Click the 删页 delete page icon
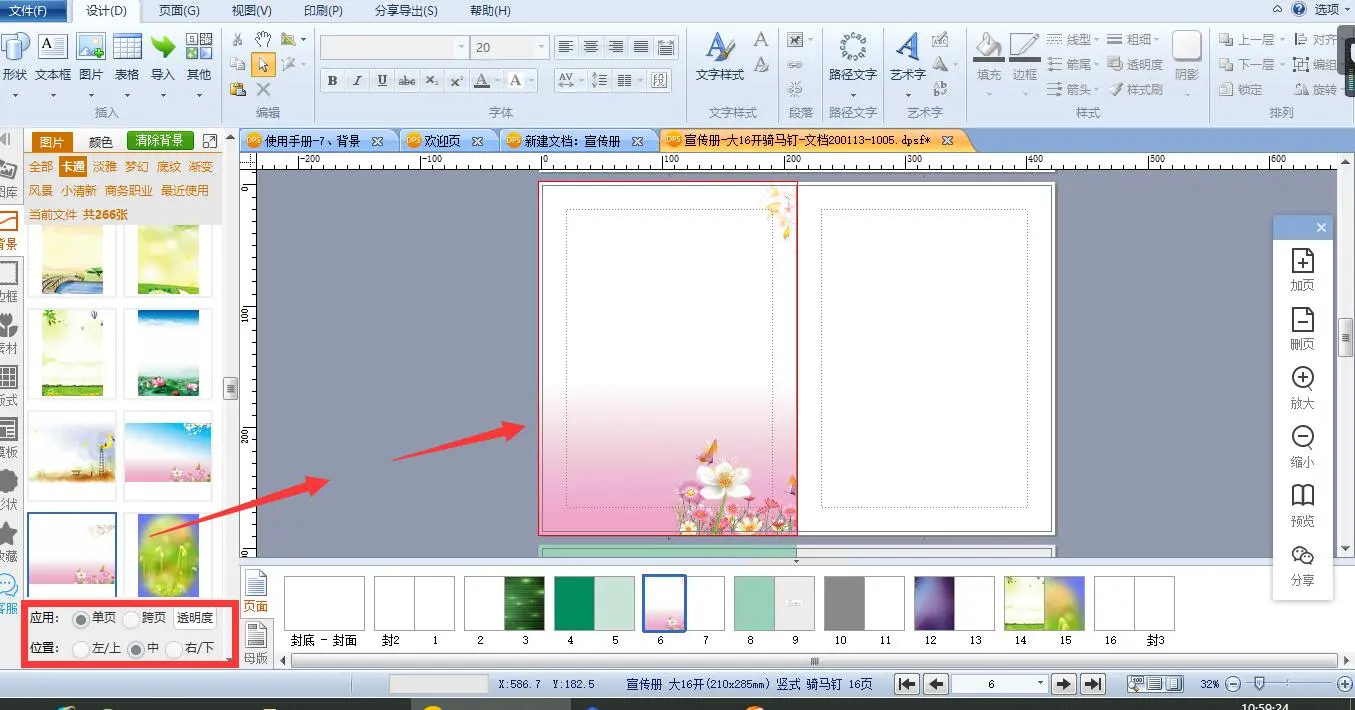 click(1302, 328)
